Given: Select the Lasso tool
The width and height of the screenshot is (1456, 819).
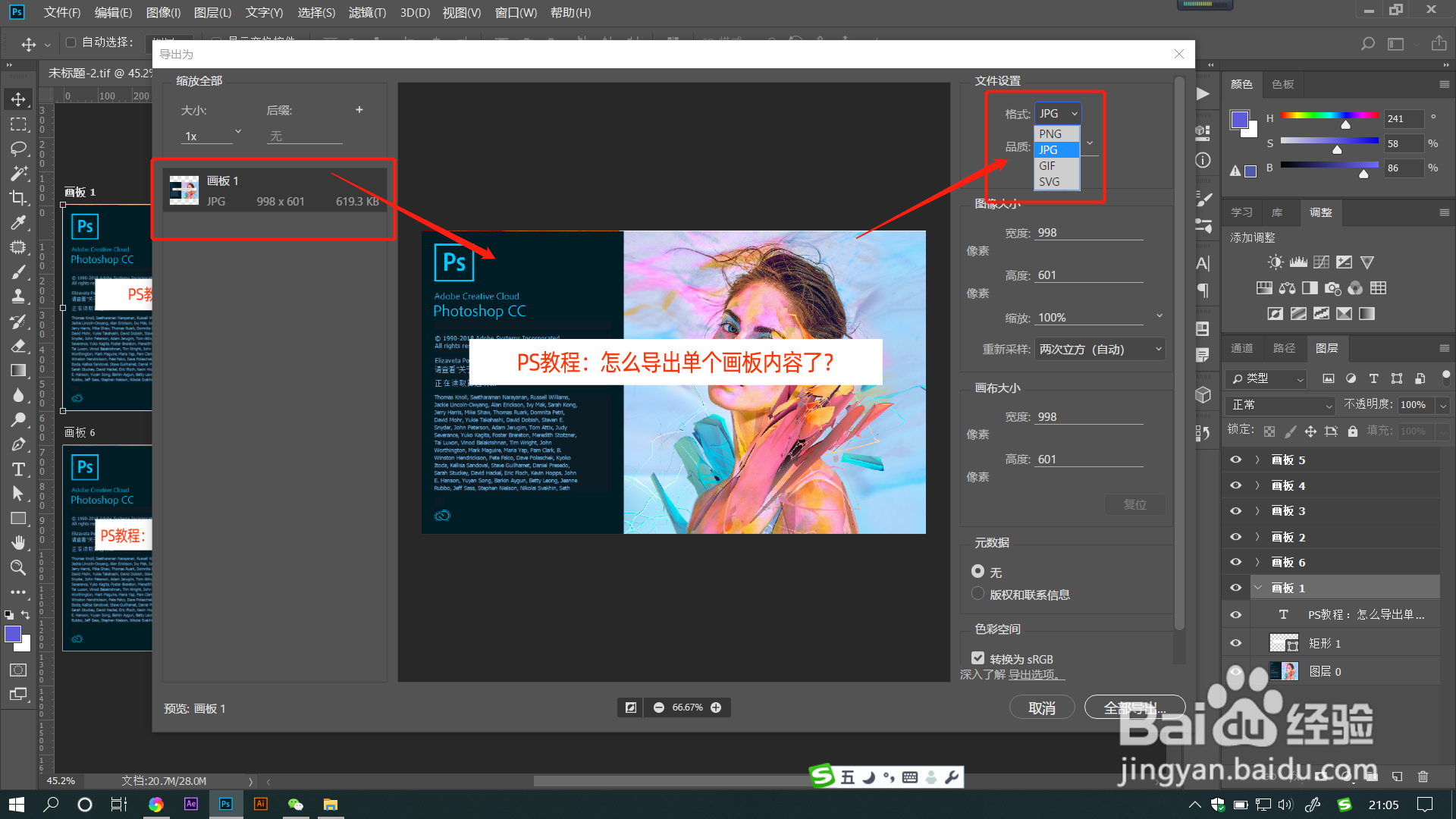Looking at the screenshot, I should tap(18, 149).
